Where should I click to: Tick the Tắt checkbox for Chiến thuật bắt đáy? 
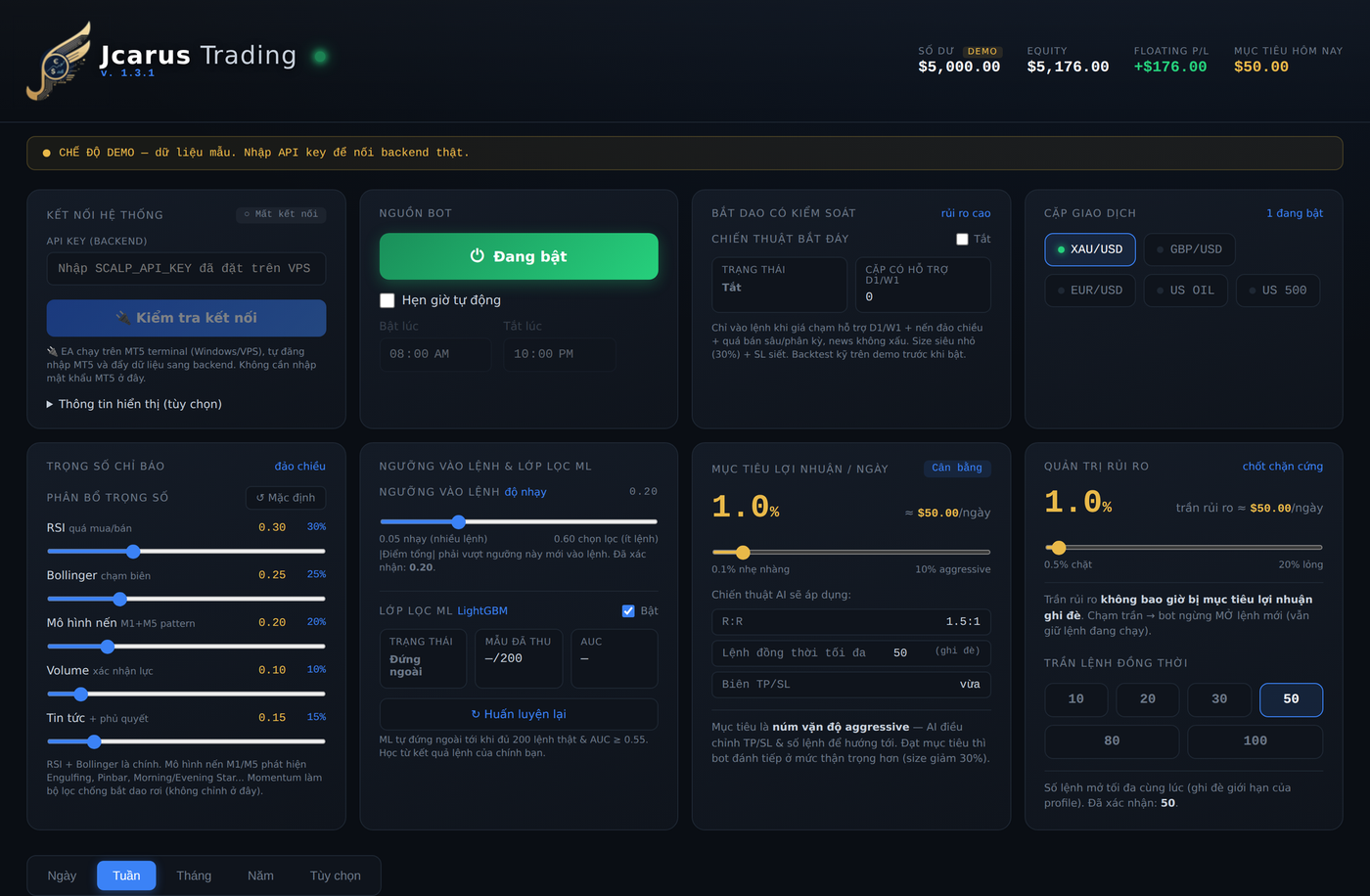click(x=962, y=239)
